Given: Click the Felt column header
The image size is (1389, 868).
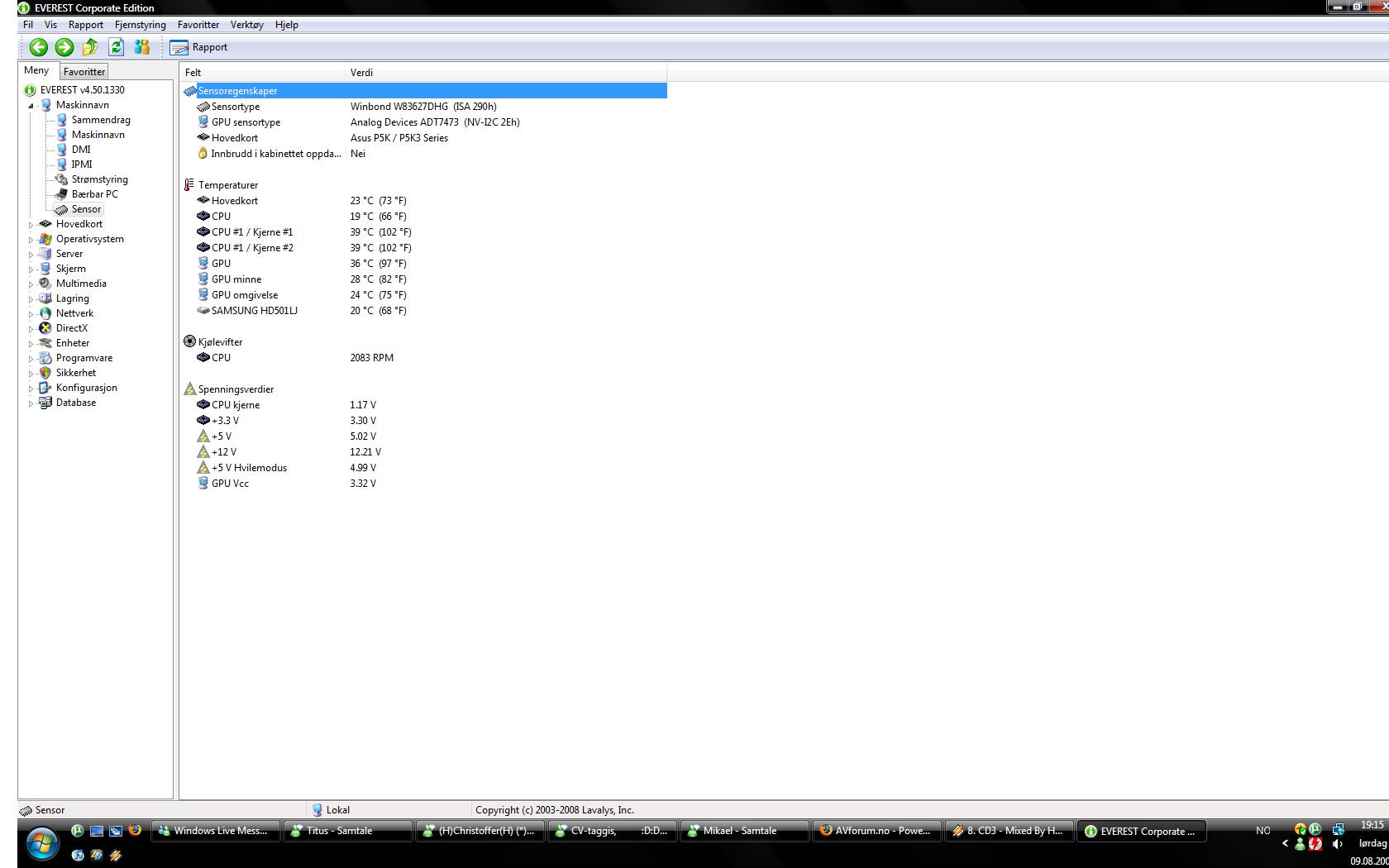Looking at the screenshot, I should click(262, 72).
